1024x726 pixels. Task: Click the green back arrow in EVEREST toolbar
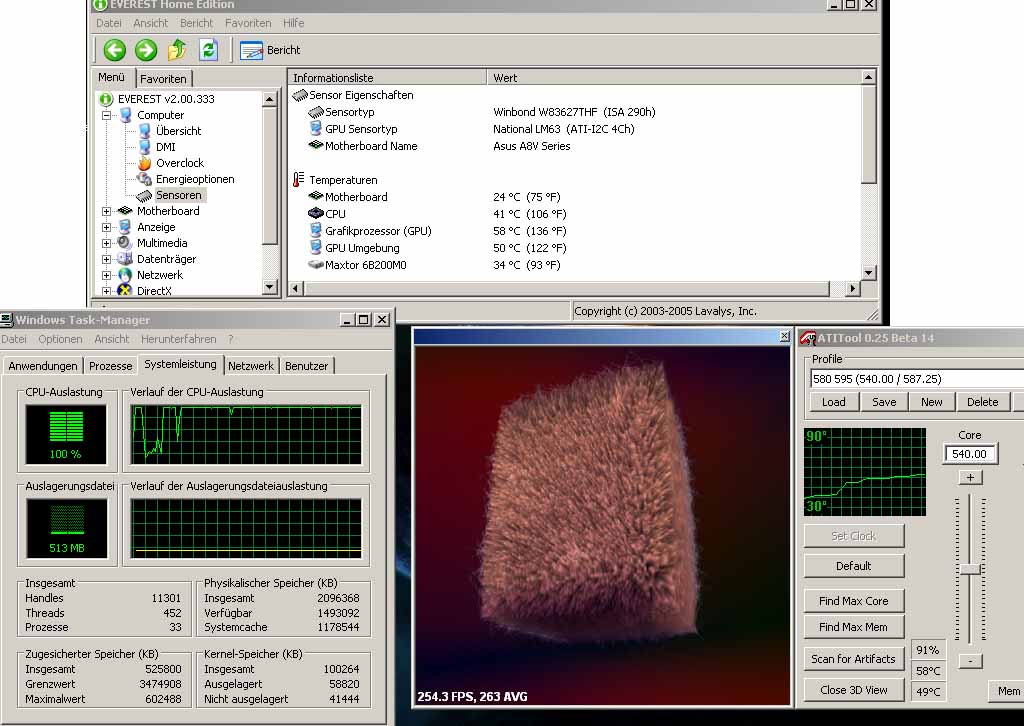[115, 50]
